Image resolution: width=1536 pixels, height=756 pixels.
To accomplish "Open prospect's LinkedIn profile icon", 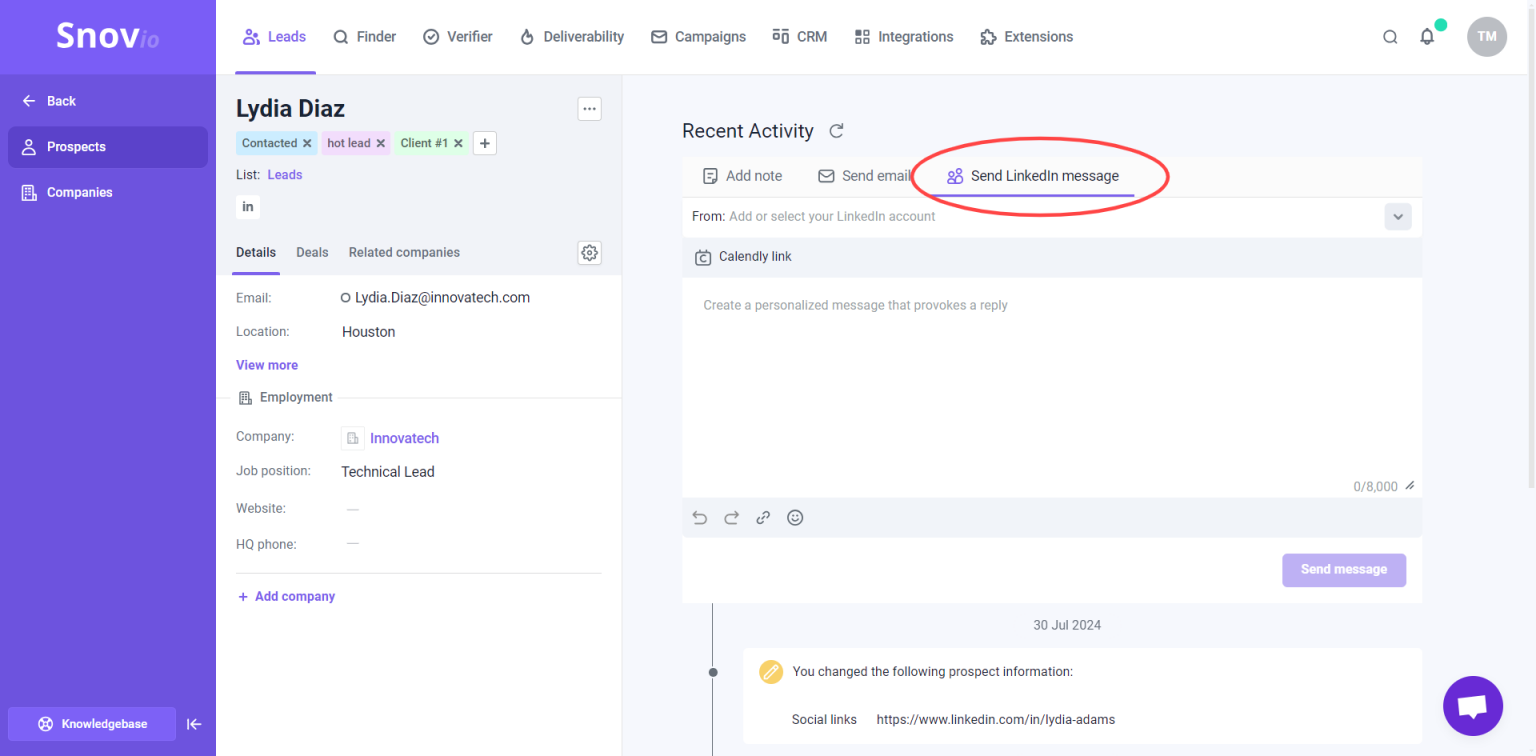I will point(248,207).
